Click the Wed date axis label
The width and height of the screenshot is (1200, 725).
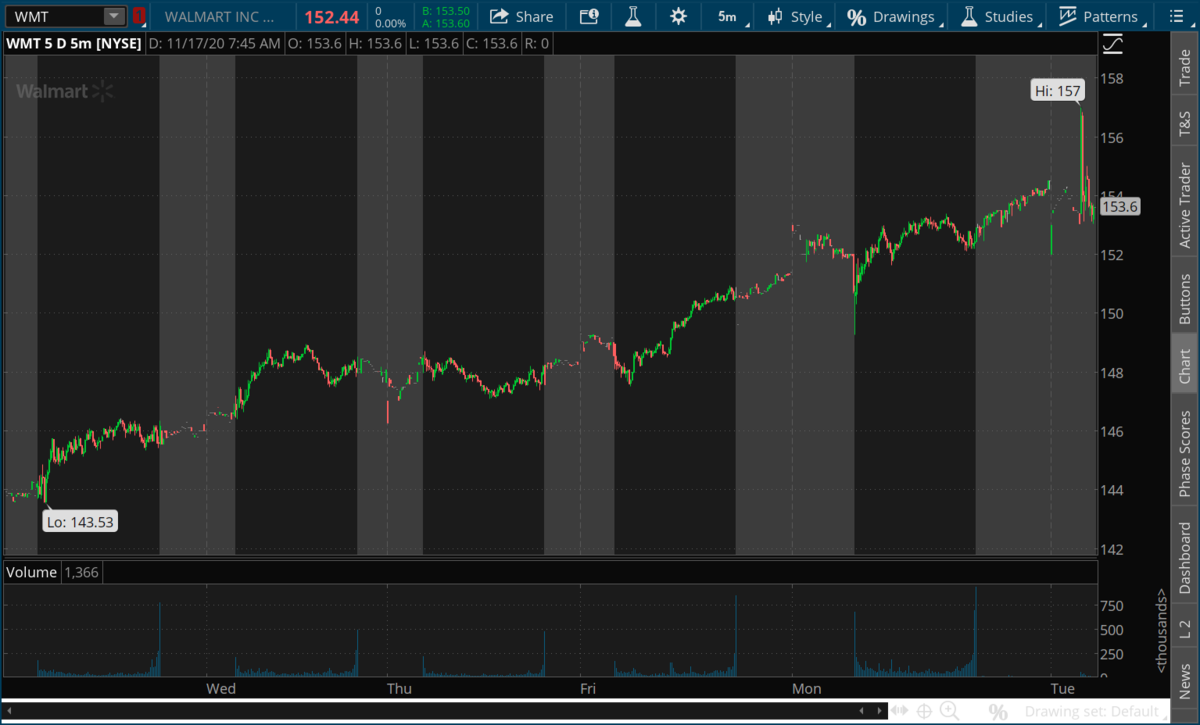coord(221,689)
